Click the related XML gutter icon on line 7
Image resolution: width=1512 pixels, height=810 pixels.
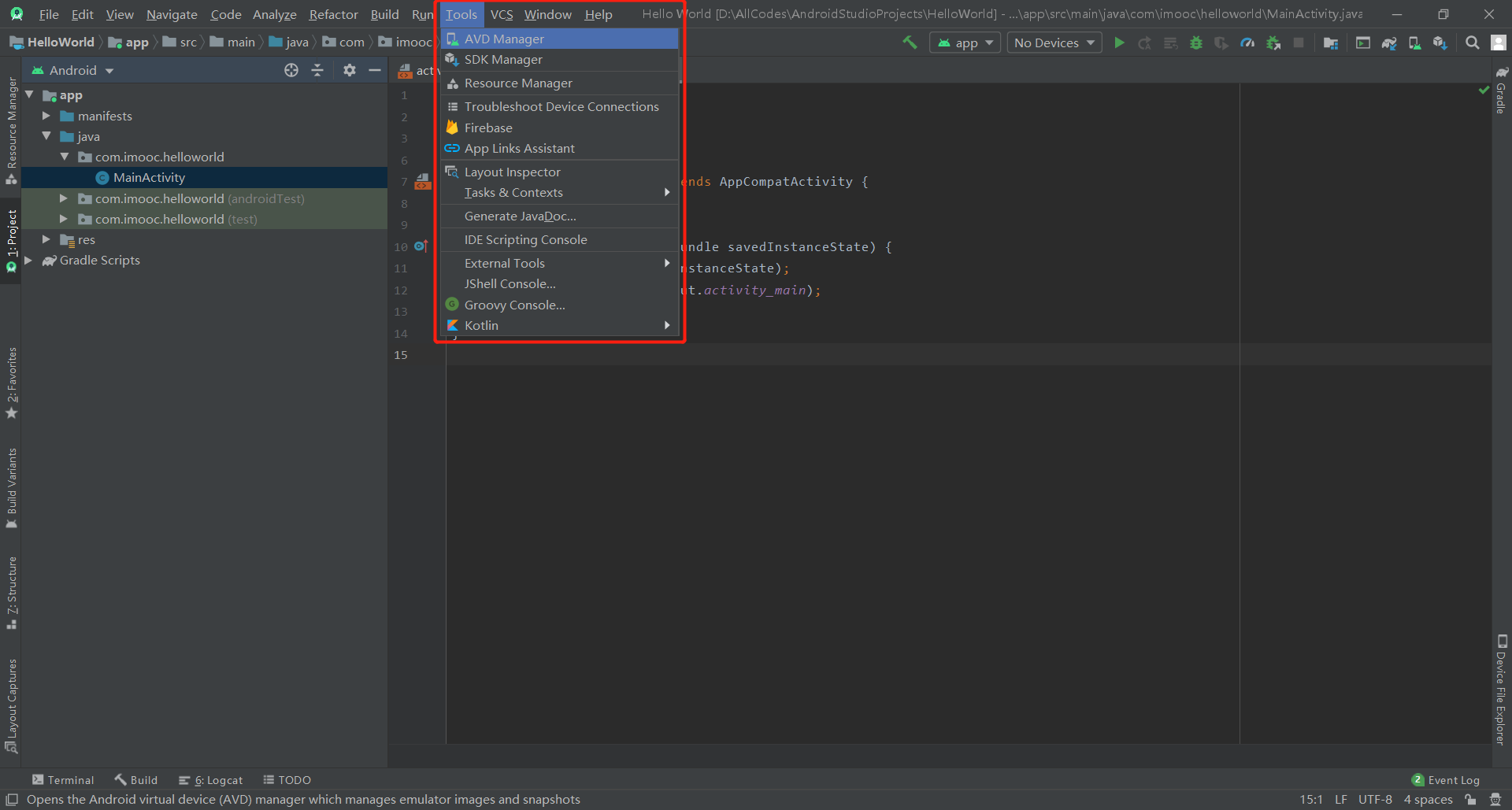[x=423, y=182]
